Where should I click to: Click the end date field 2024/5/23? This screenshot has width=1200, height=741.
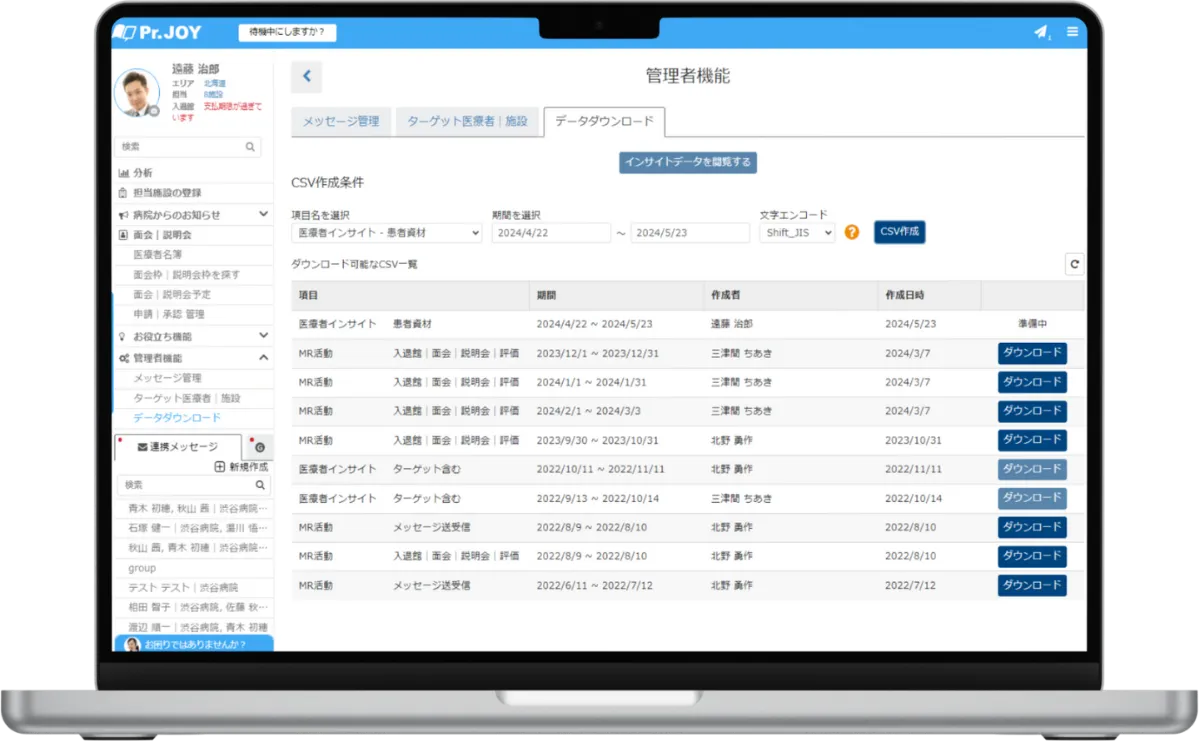690,232
